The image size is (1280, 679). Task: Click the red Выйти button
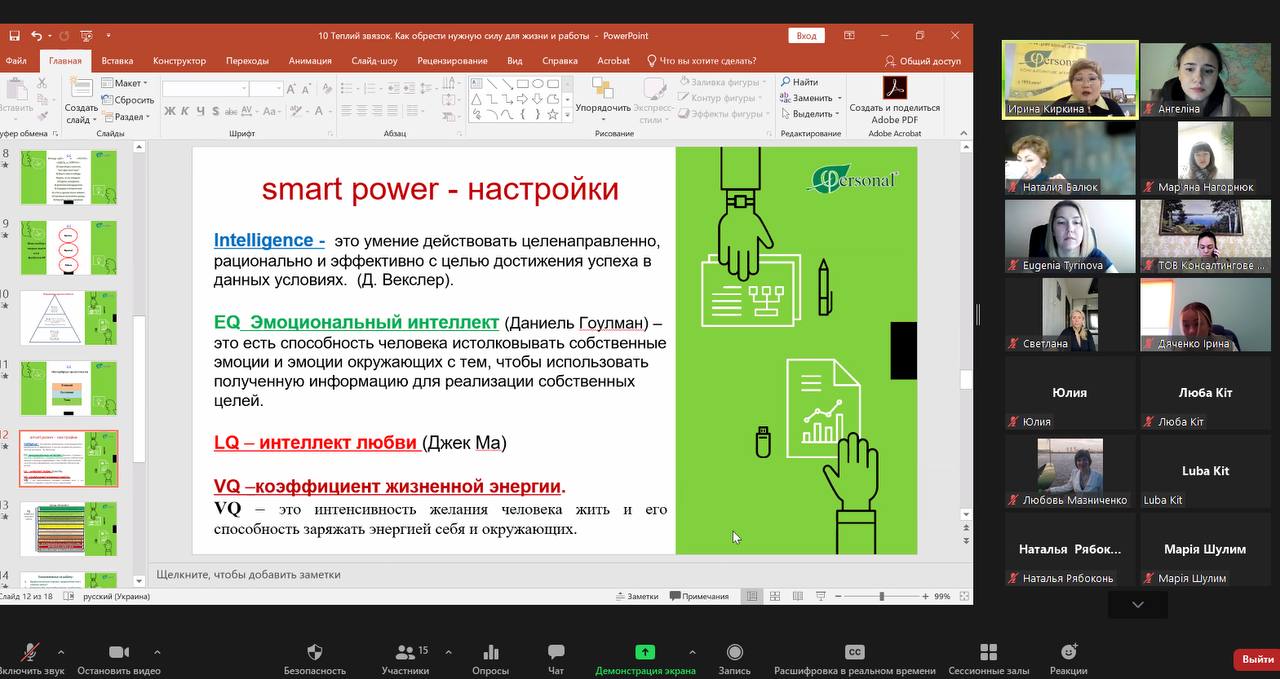(x=1256, y=659)
